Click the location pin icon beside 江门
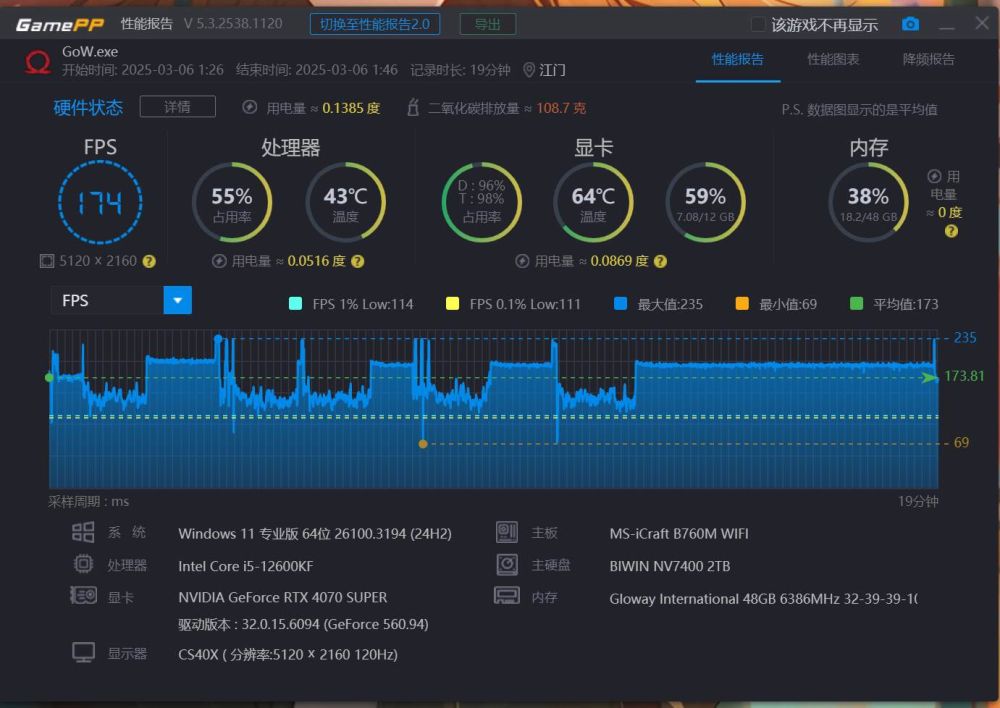 529,70
